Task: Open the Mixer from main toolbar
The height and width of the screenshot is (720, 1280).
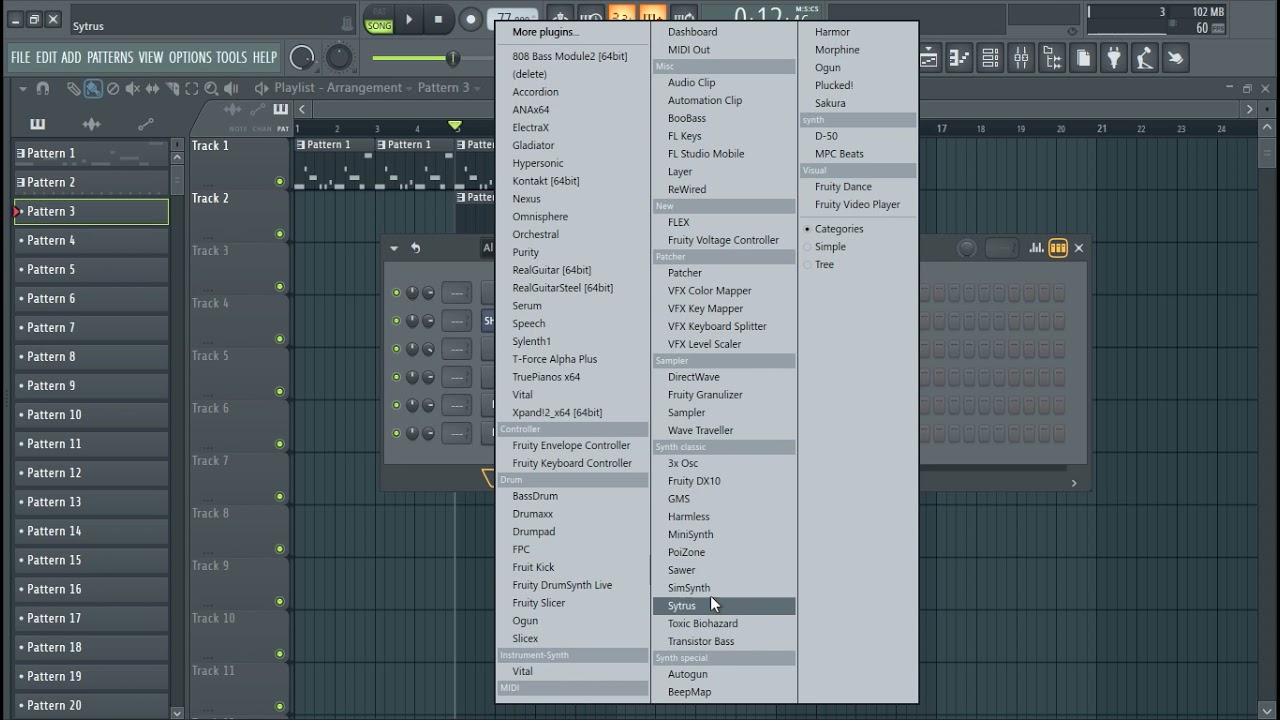Action: pos(1021,58)
